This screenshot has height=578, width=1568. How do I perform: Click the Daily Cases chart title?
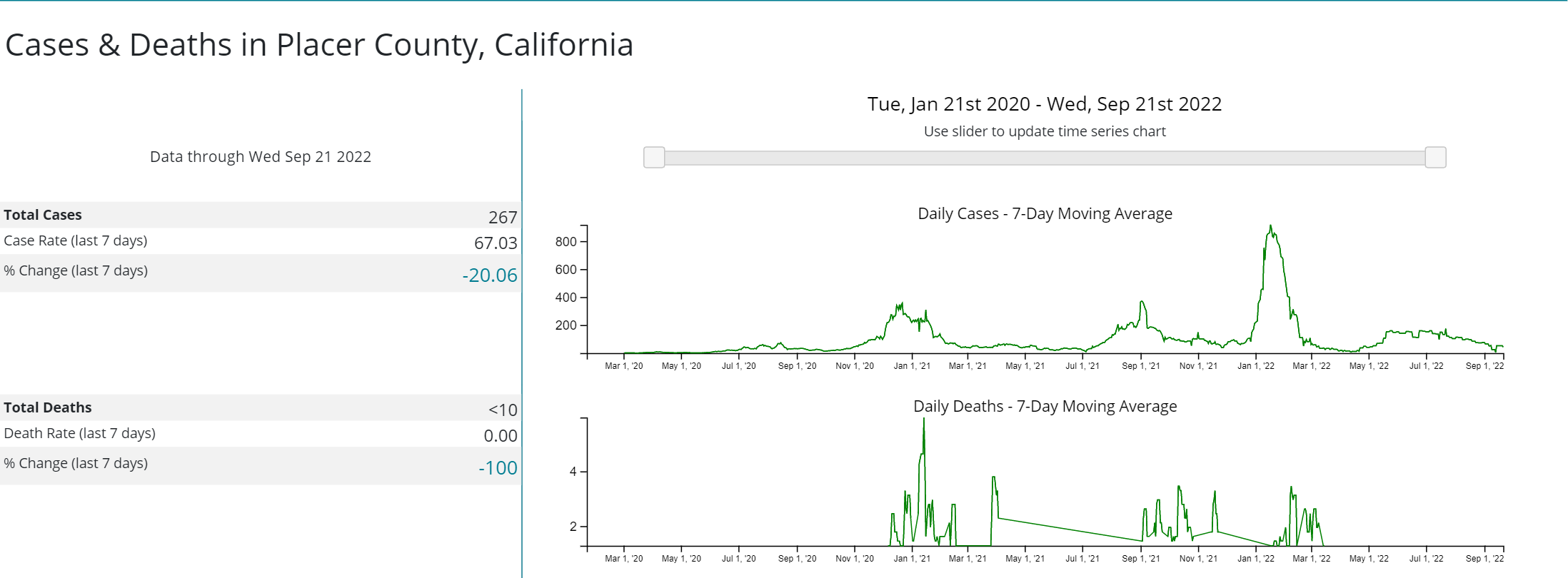click(1045, 213)
